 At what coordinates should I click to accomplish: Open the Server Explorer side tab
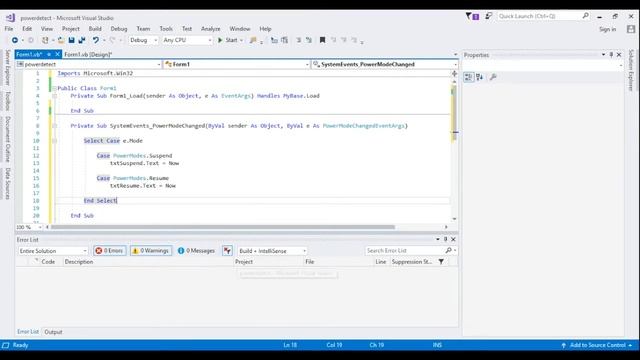coord(7,68)
